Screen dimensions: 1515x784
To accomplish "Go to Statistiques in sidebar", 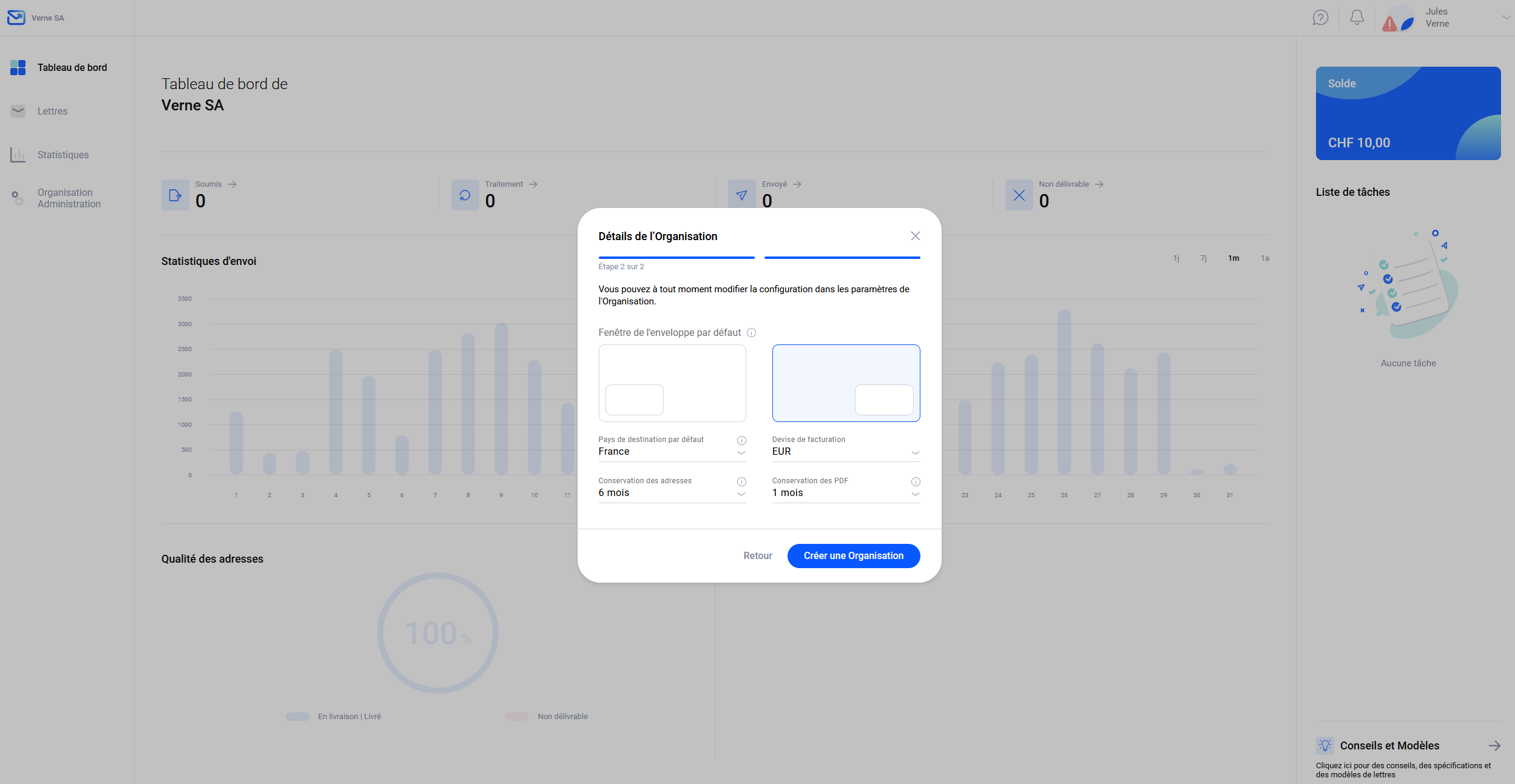I will pos(62,155).
